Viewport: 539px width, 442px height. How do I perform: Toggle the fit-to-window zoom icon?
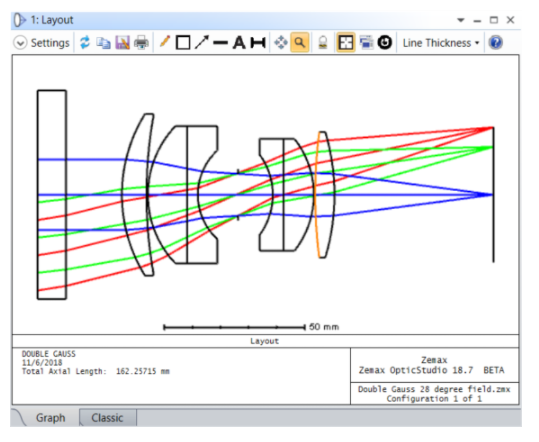pos(346,43)
